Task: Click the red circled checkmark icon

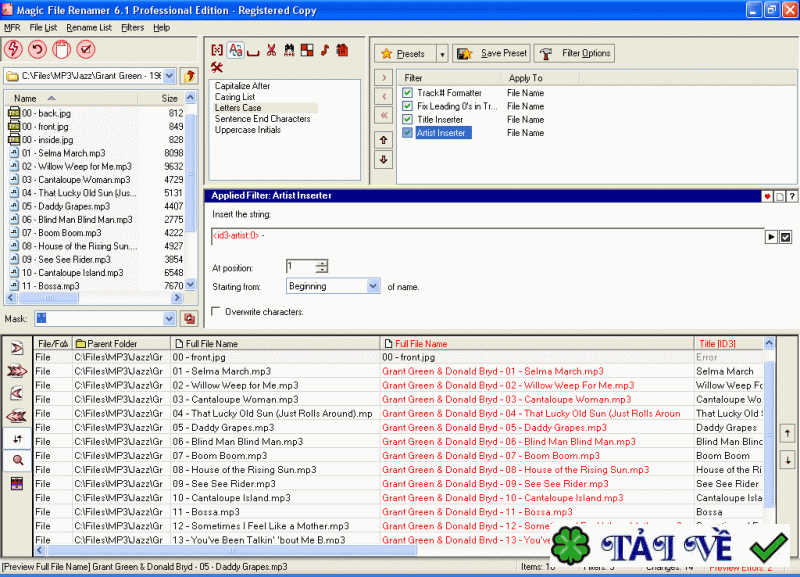Action: [86, 49]
